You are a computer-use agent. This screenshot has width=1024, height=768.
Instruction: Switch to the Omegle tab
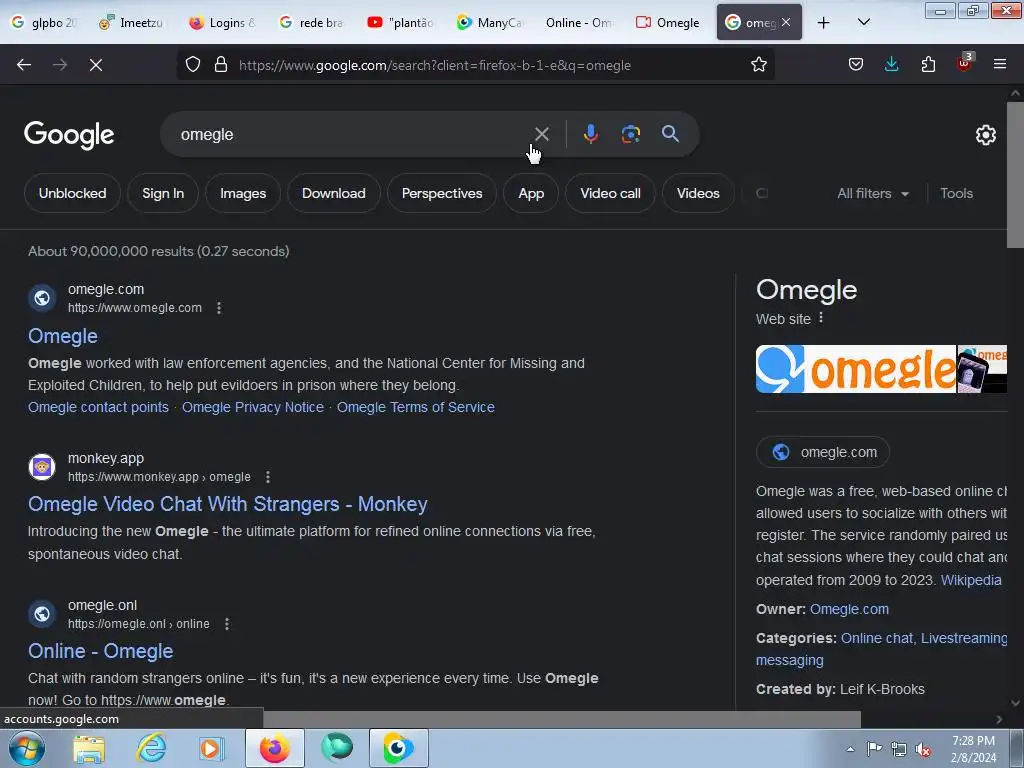[668, 22]
